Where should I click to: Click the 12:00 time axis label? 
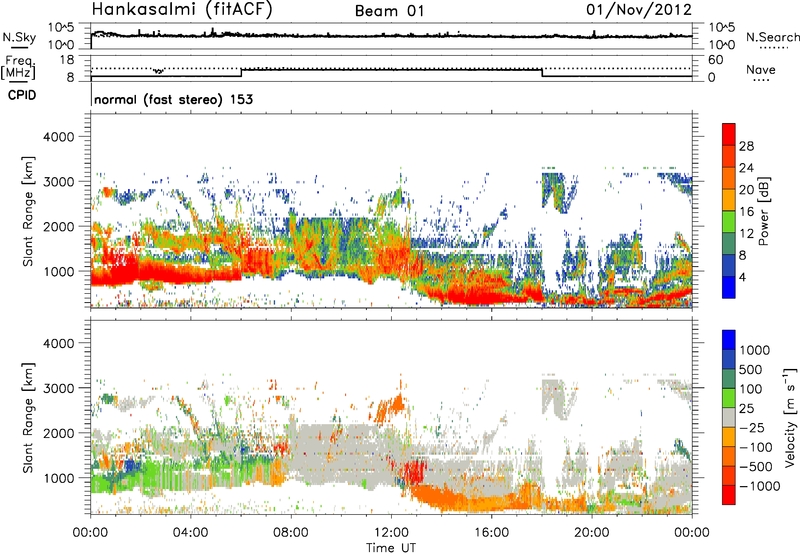[391, 533]
